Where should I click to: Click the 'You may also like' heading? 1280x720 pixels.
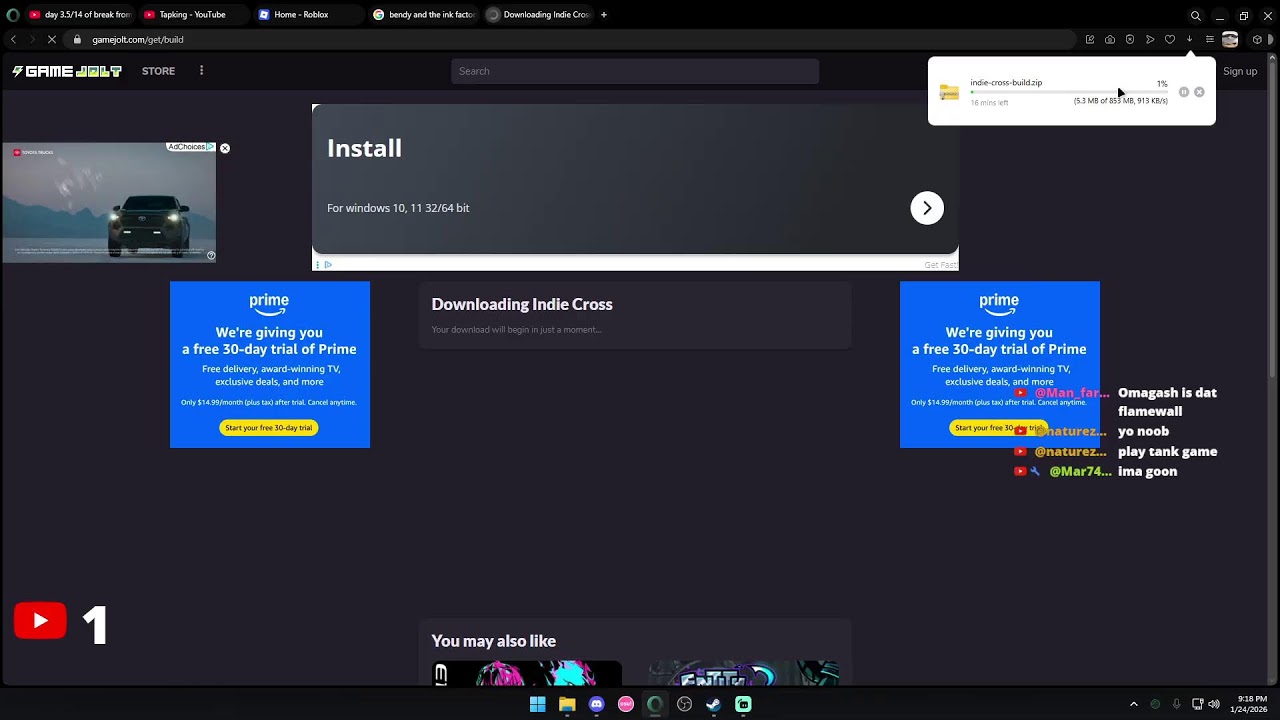[x=494, y=641]
